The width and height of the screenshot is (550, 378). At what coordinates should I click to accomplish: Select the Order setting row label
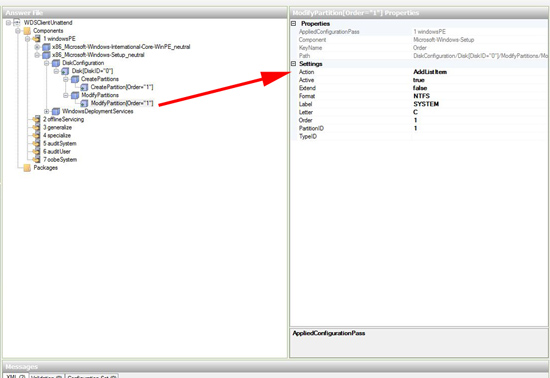[306, 120]
